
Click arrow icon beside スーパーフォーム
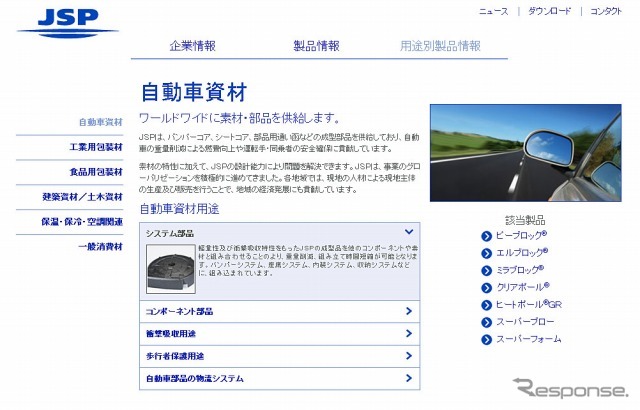(x=486, y=339)
